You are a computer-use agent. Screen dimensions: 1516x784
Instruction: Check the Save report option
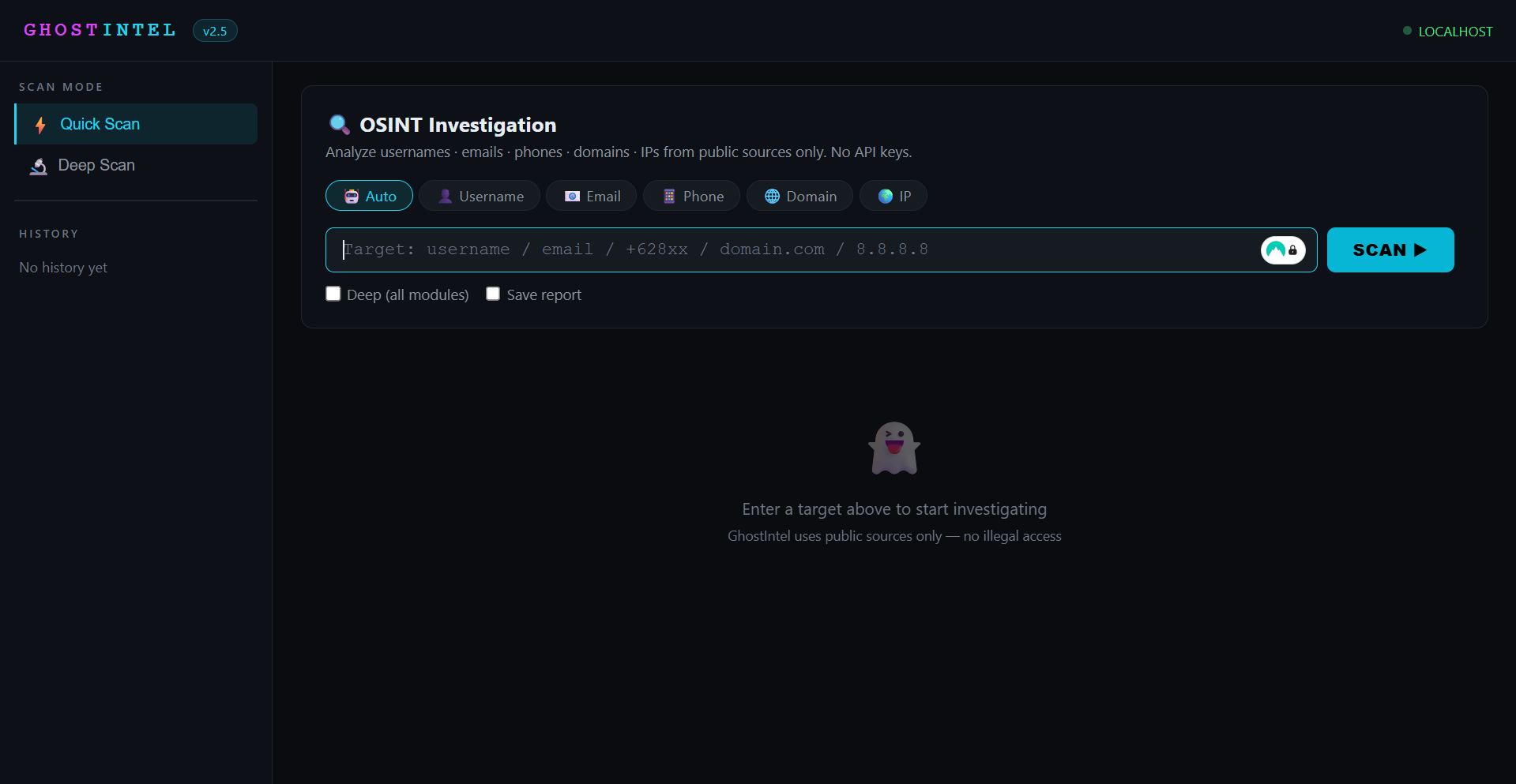click(x=493, y=294)
